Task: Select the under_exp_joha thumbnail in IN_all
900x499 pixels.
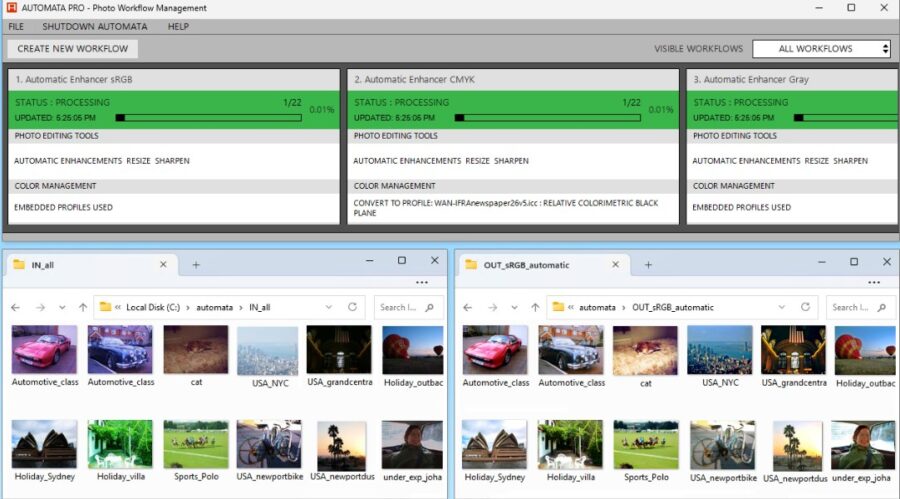Action: (x=412, y=444)
